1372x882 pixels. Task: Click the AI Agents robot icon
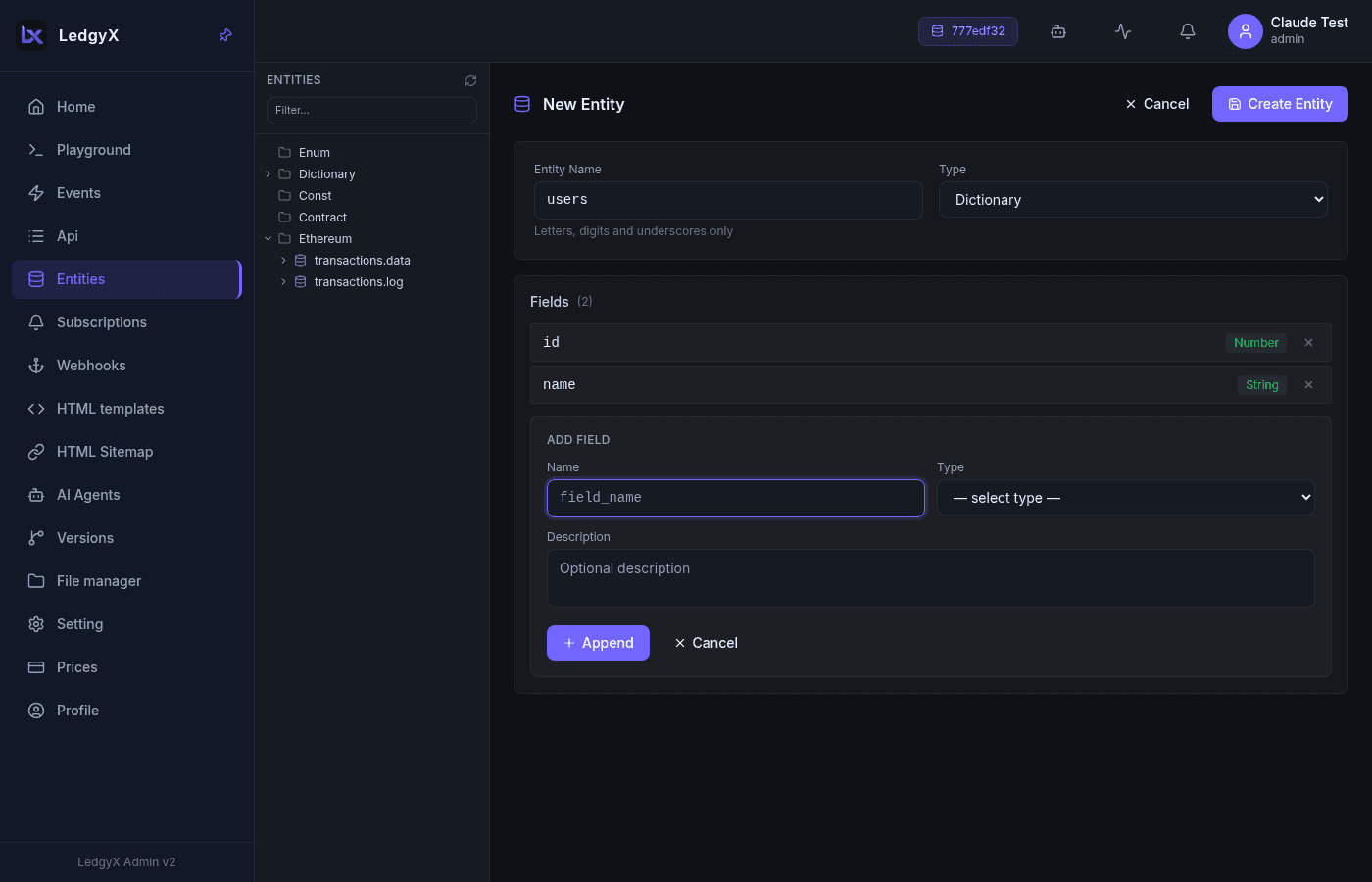pos(36,495)
